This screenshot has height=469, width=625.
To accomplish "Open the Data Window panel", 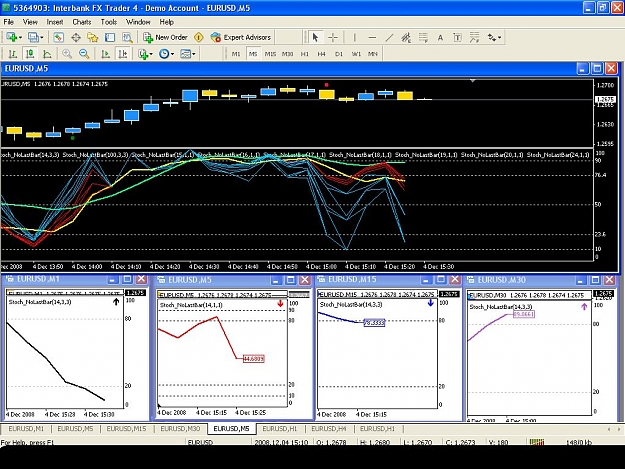I will 76,37.
